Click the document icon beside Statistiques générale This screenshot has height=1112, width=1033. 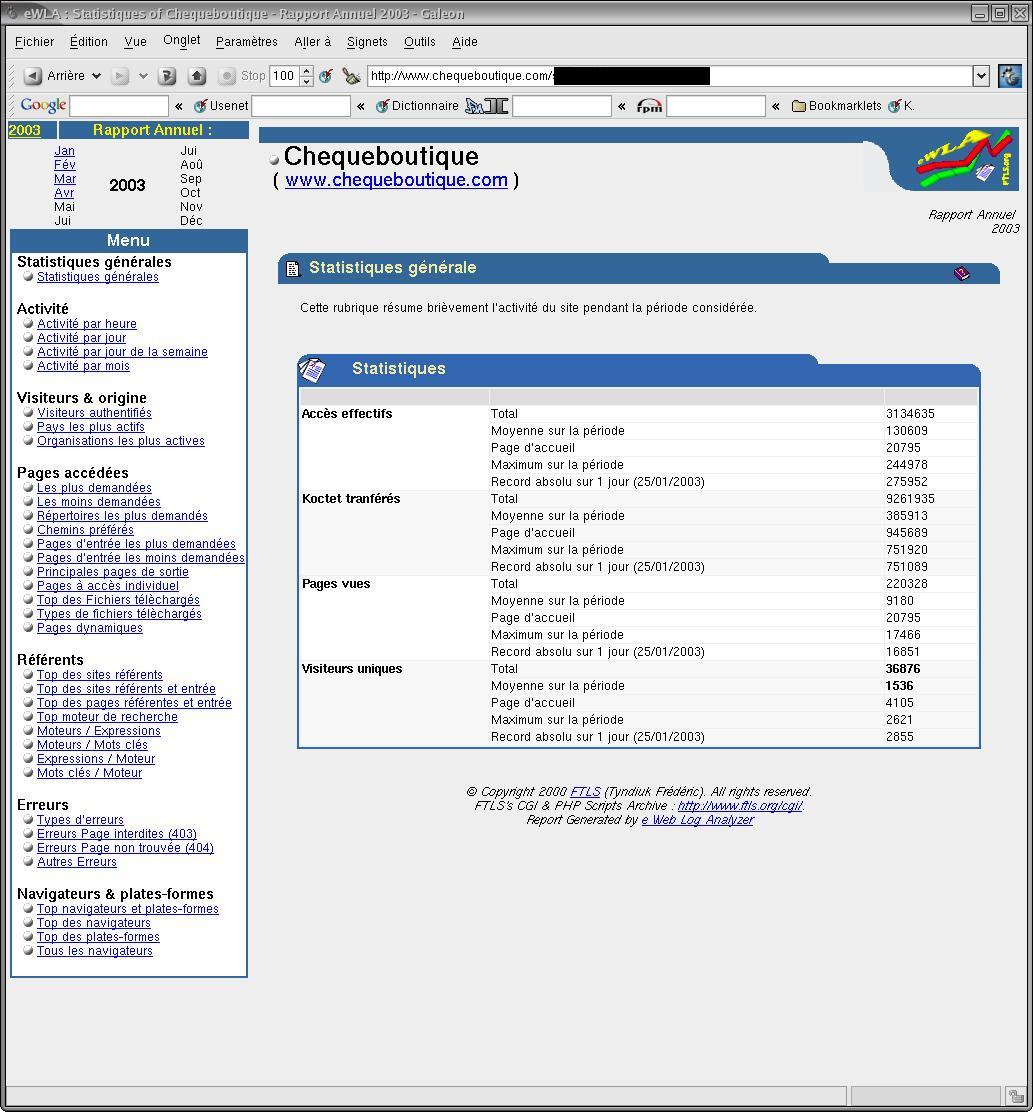[x=292, y=269]
